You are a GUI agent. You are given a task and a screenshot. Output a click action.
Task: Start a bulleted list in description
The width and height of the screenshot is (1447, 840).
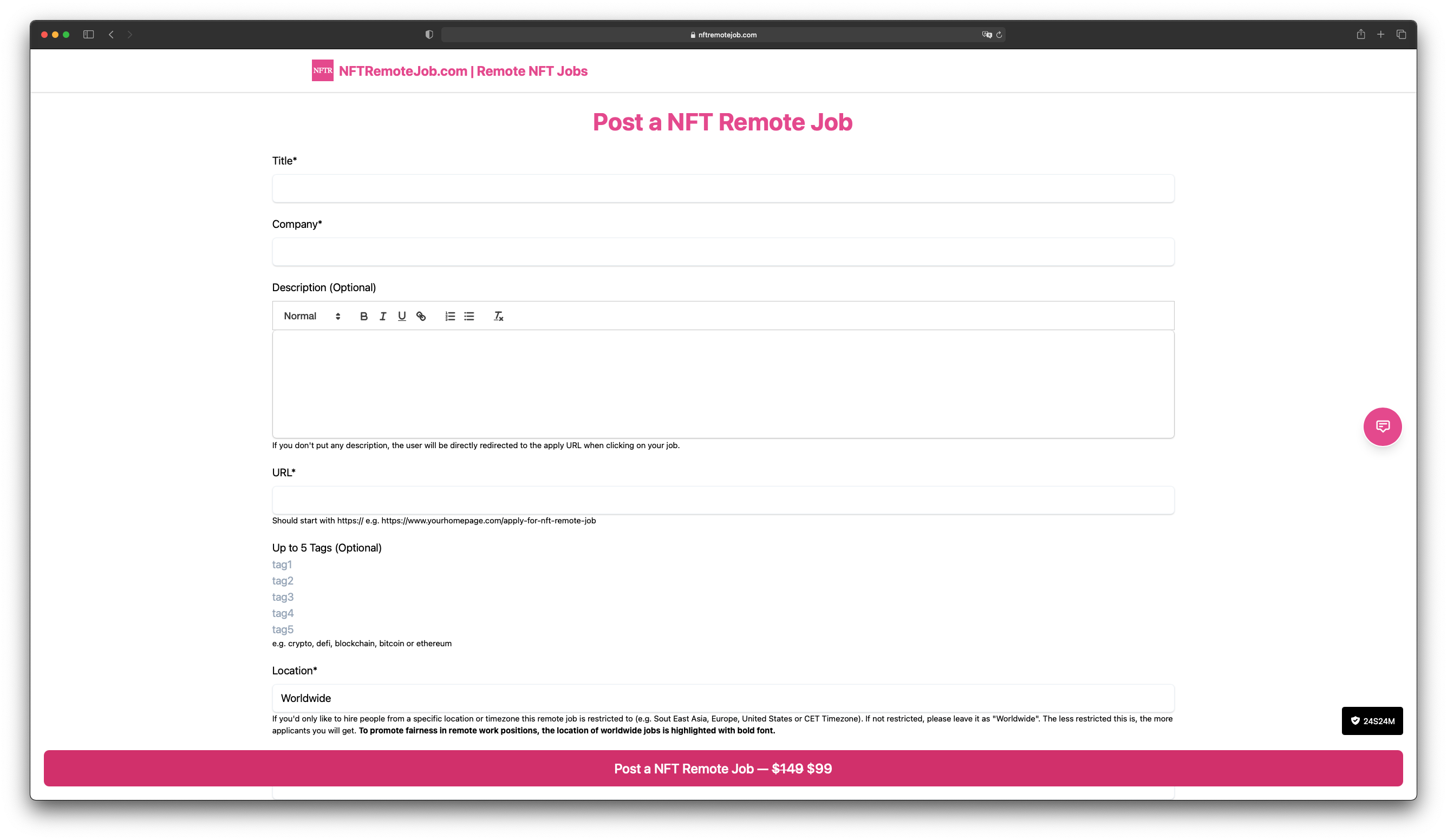[469, 316]
